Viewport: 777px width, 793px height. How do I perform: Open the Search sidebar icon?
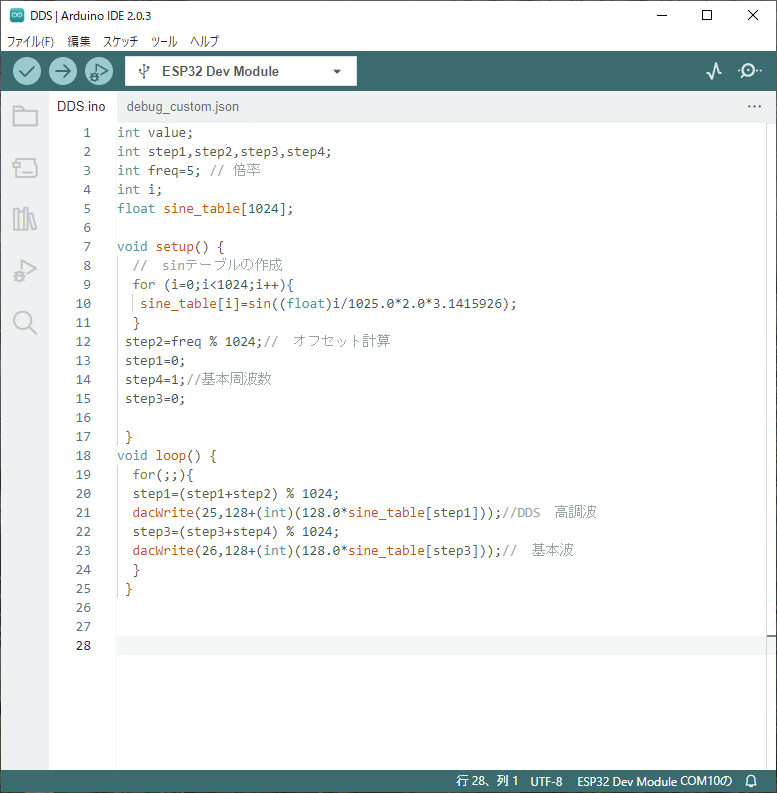coord(25,323)
